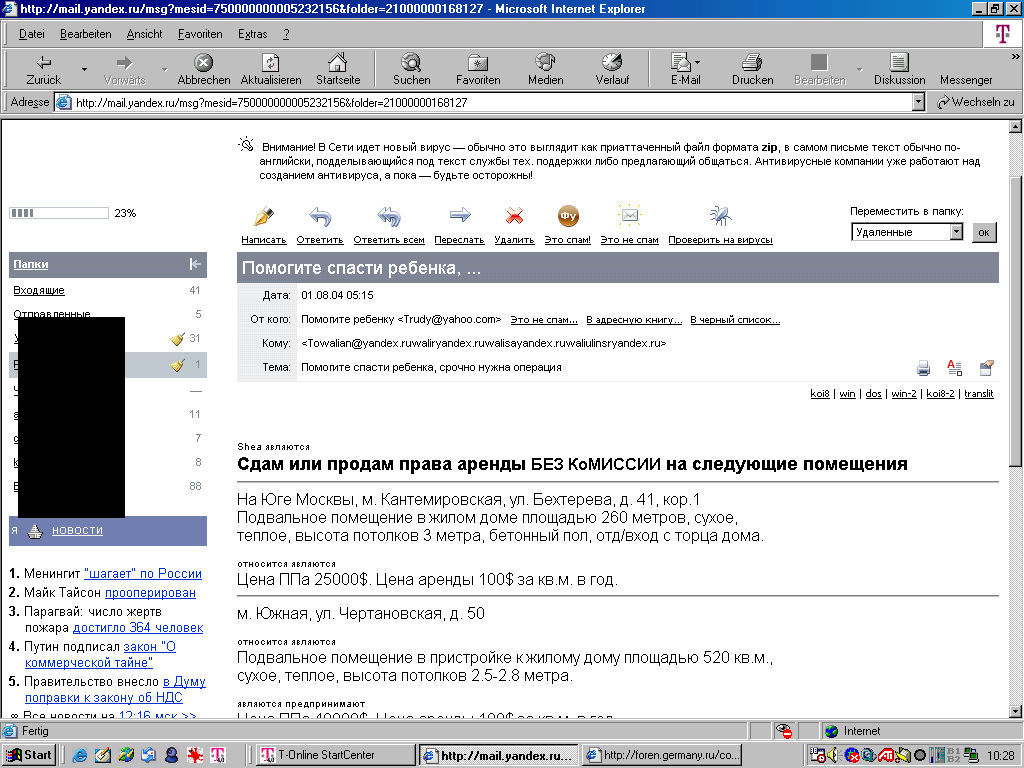Click the printer icon in message header
Viewport: 1024px width, 768px height.
(x=923, y=368)
